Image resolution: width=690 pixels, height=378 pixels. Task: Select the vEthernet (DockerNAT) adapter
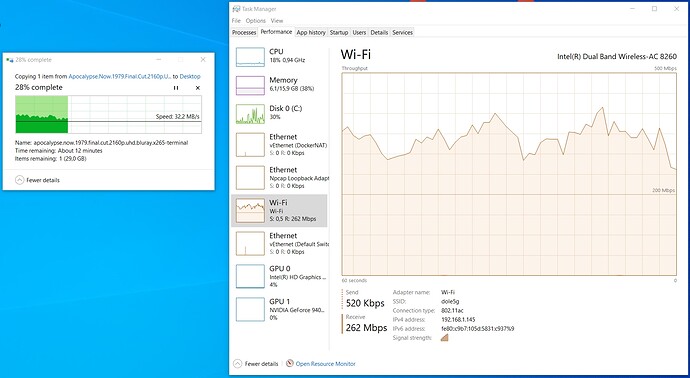tap(279, 145)
